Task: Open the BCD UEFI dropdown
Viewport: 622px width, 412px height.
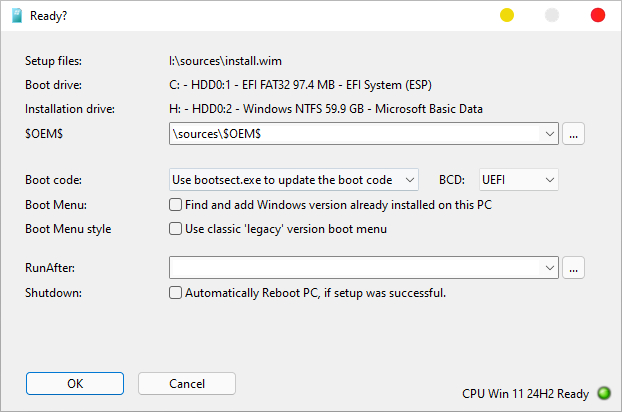Action: 549,180
